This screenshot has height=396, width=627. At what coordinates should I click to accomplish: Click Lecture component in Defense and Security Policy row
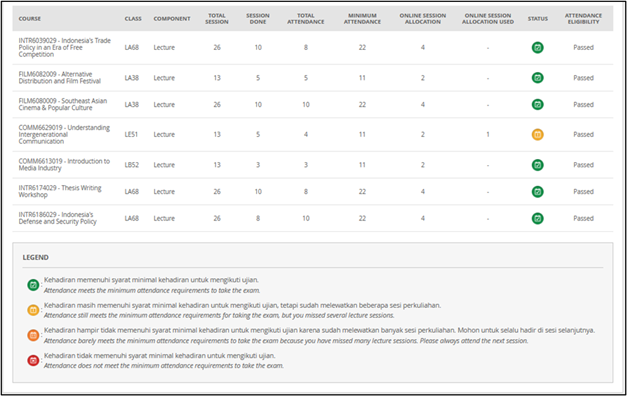pos(164,218)
